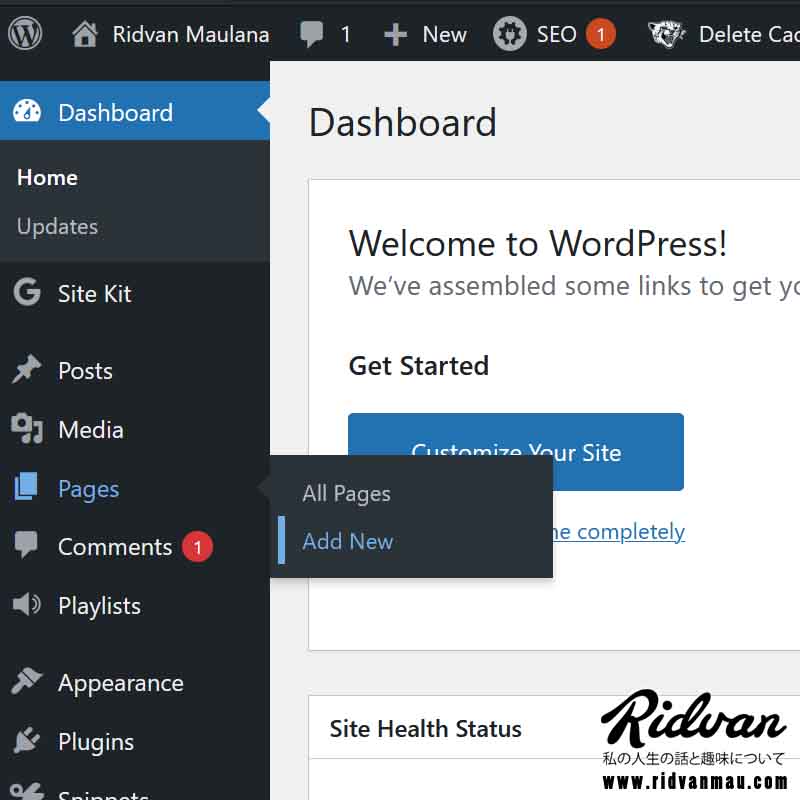Image resolution: width=800 pixels, height=800 pixels.
Task: Click the Dashboard page heading
Action: click(403, 122)
